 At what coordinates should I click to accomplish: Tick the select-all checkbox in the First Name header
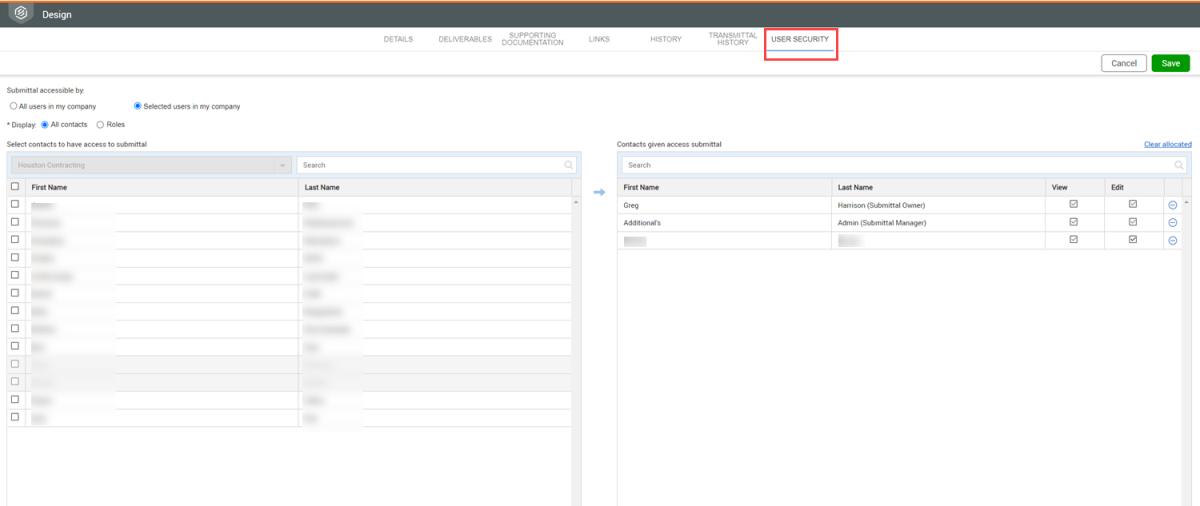pos(15,187)
